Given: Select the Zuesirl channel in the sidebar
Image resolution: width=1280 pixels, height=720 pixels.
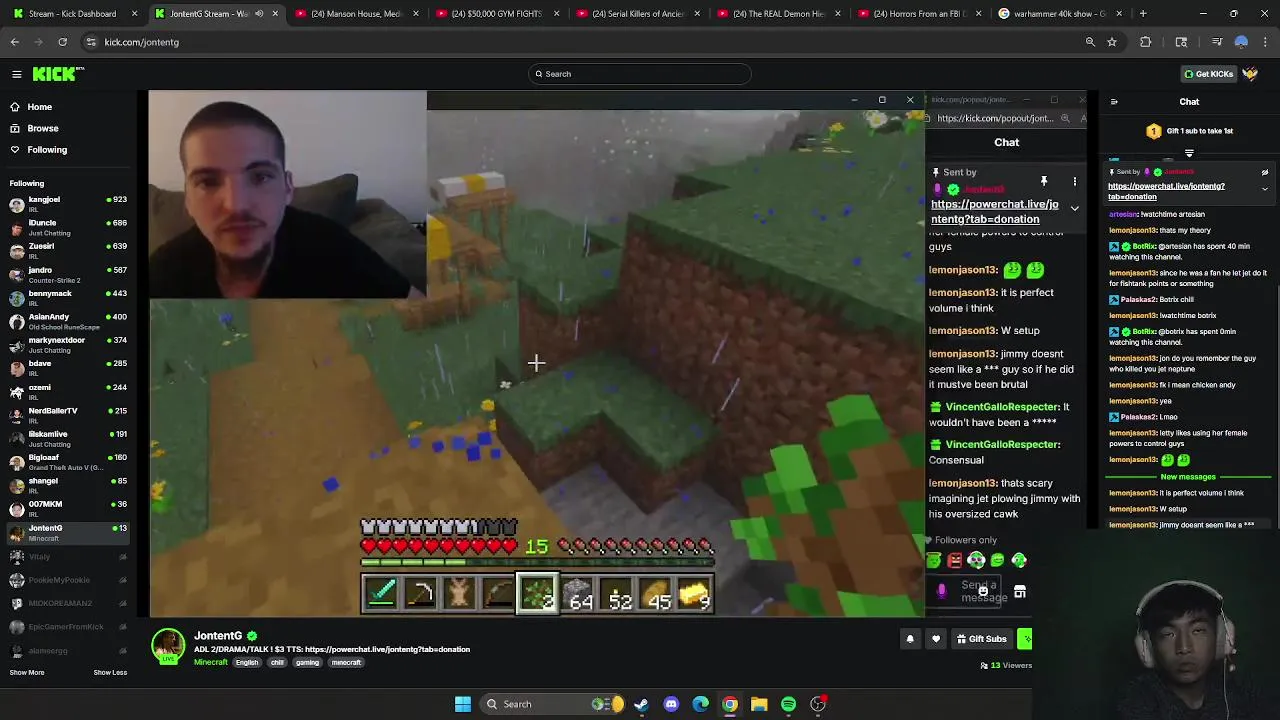Looking at the screenshot, I should coord(68,251).
